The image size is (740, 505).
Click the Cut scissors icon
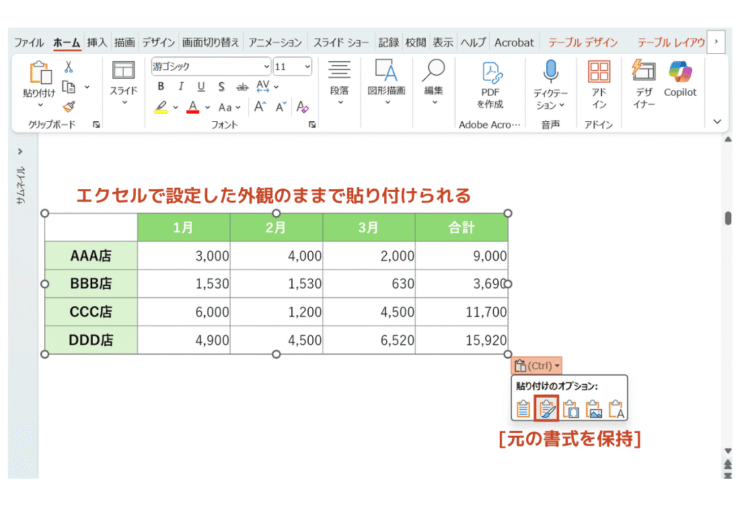click(69, 67)
